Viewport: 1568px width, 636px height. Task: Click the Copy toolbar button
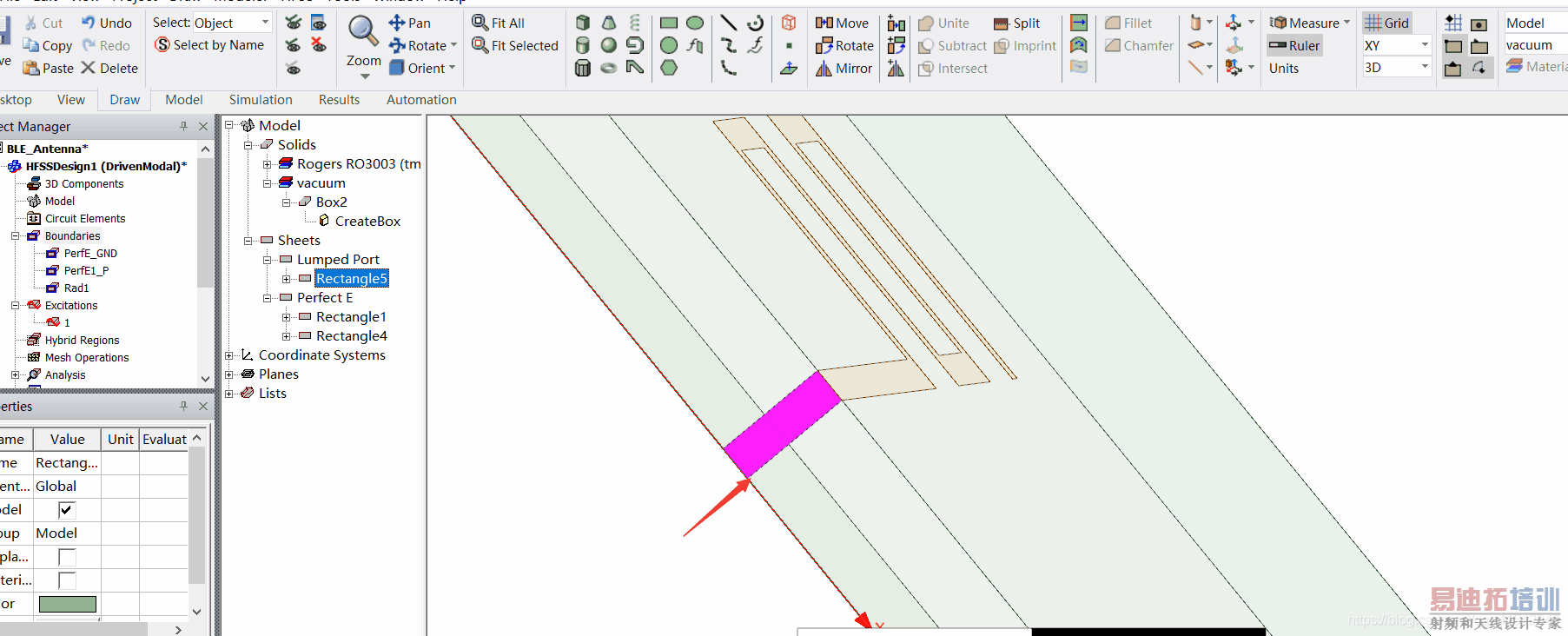(x=48, y=45)
